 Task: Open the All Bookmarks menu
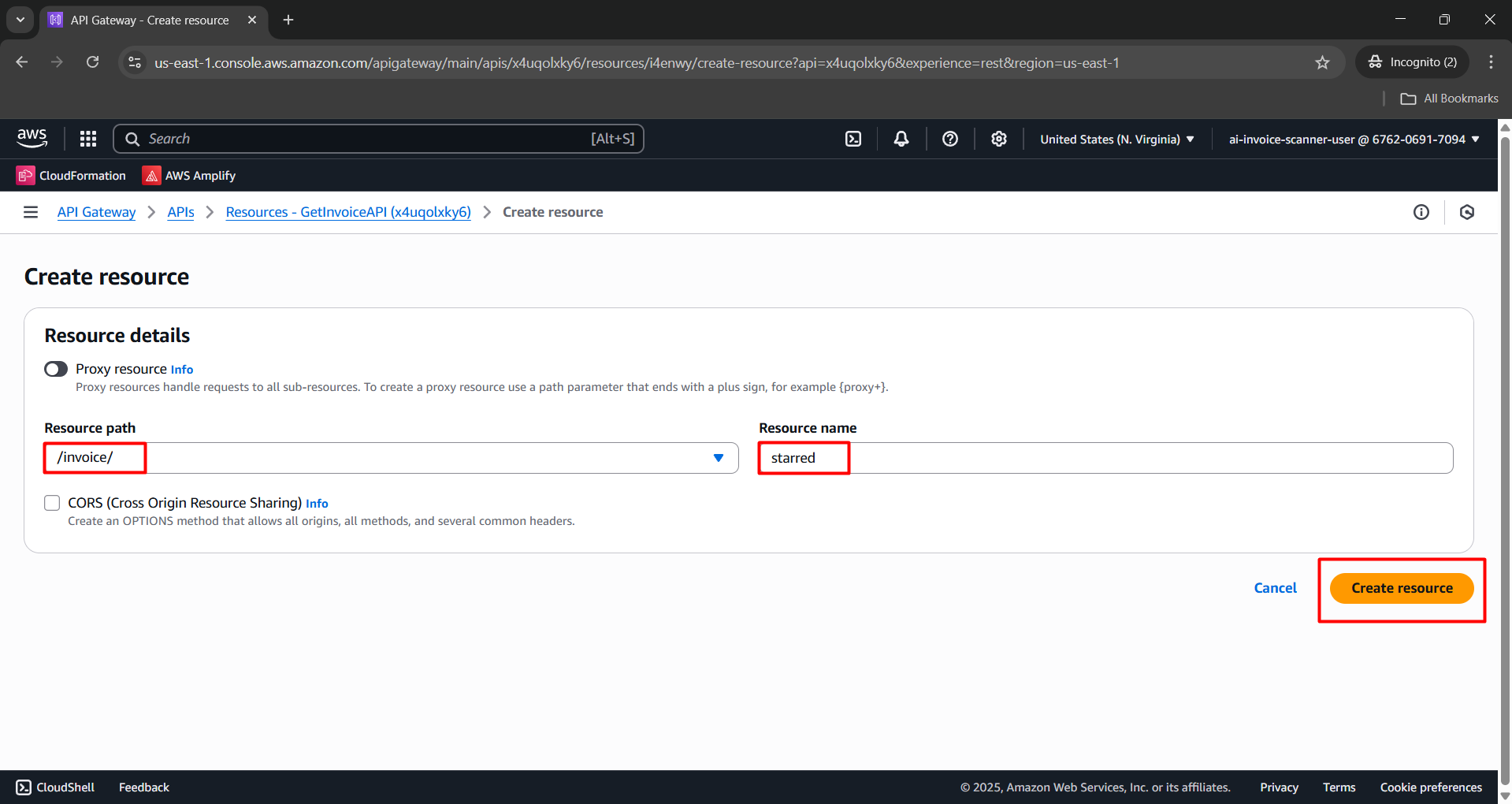(x=1449, y=98)
